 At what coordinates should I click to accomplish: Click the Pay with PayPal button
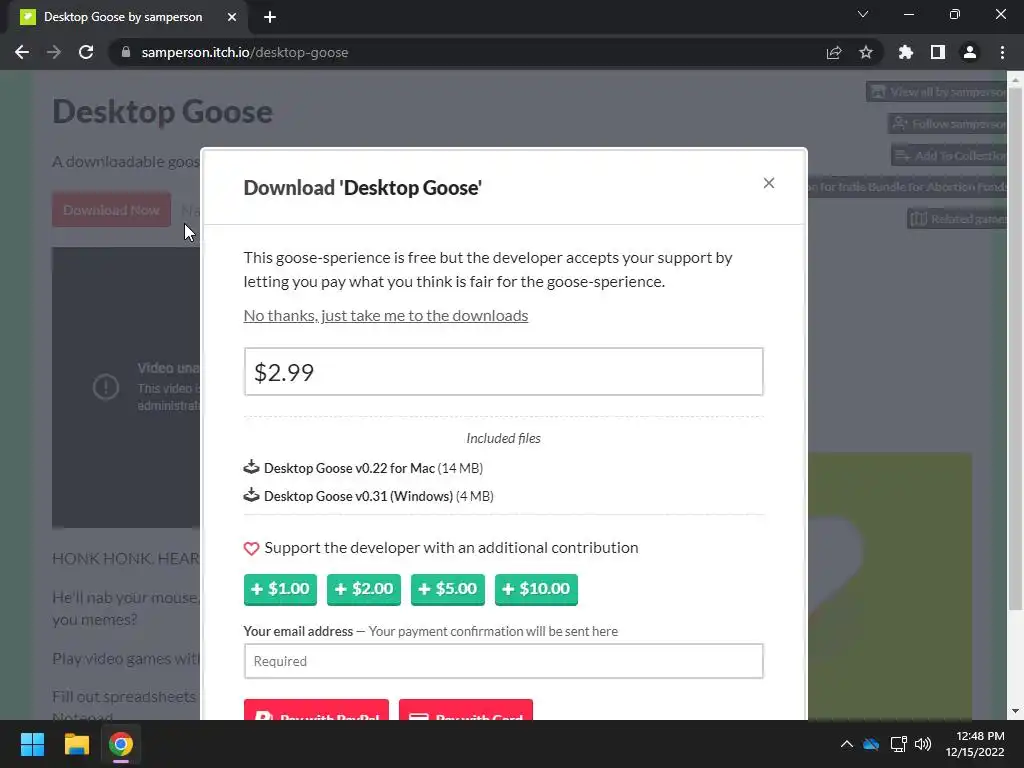coord(316,710)
